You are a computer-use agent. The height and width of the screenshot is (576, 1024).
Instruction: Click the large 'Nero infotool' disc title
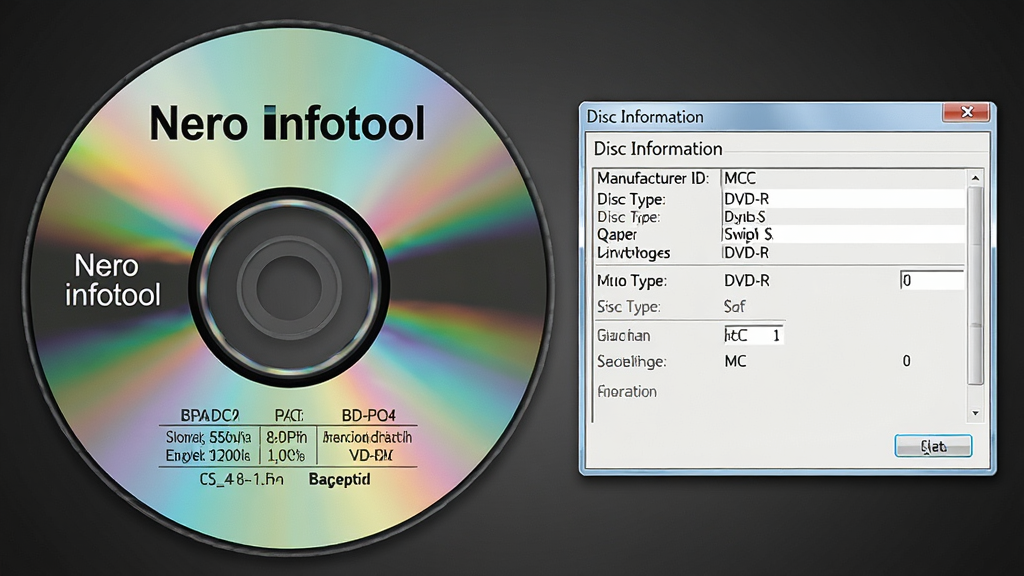(287, 123)
